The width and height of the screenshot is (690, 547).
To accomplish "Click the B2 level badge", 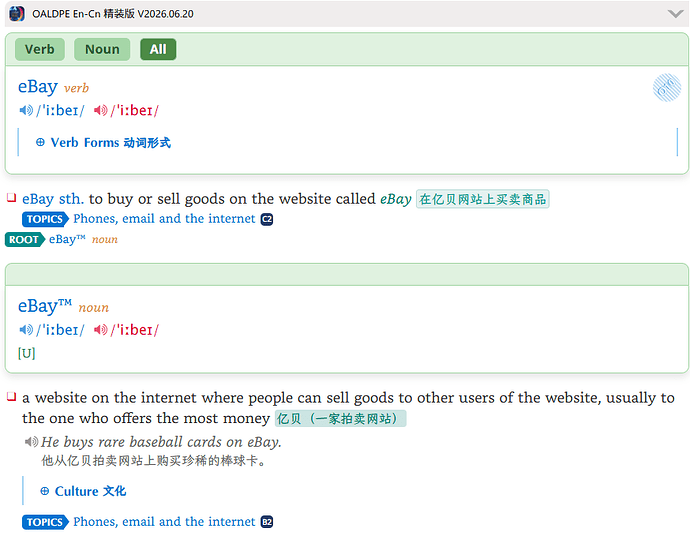I will [267, 522].
